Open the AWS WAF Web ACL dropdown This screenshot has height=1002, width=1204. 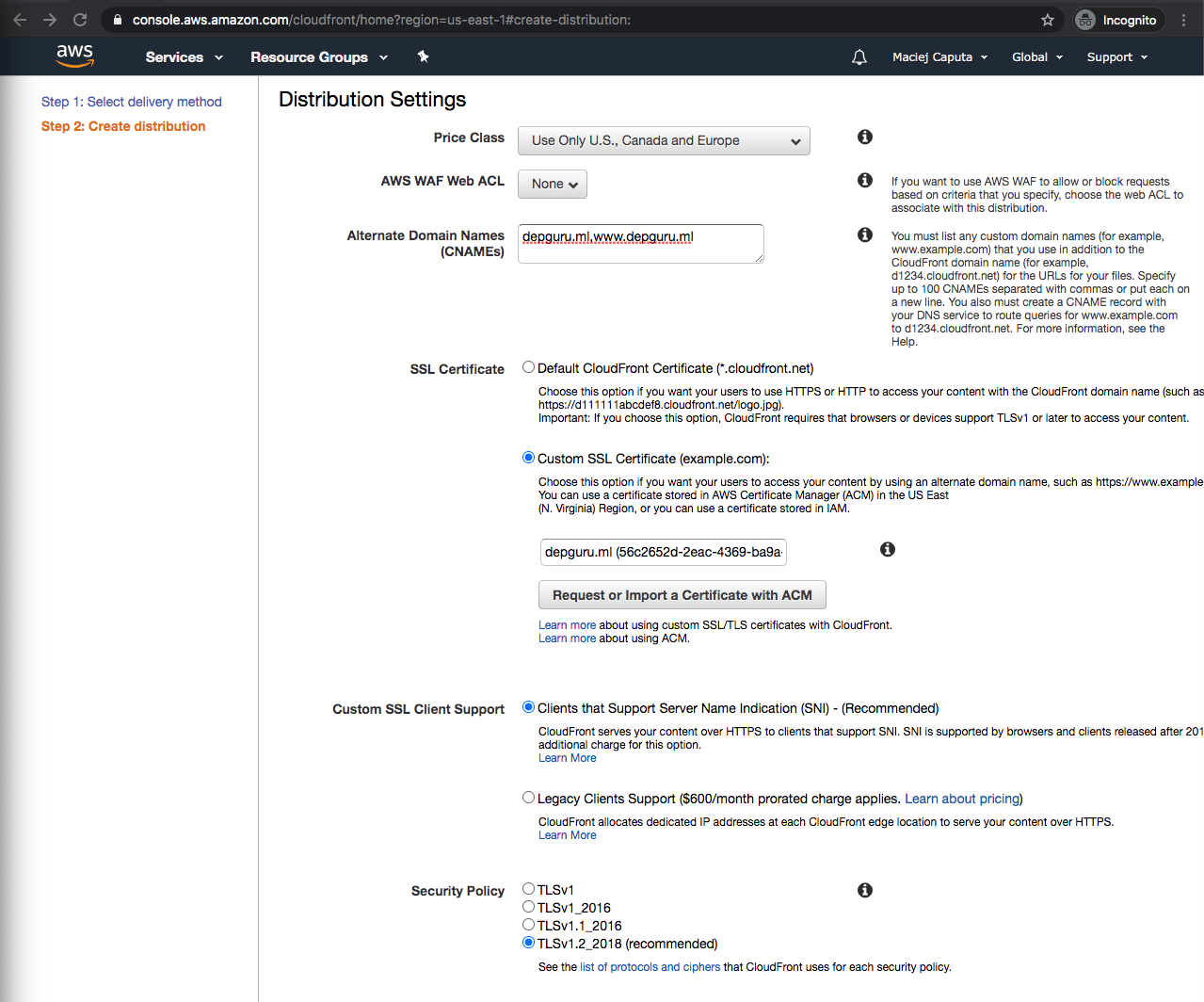coord(553,185)
